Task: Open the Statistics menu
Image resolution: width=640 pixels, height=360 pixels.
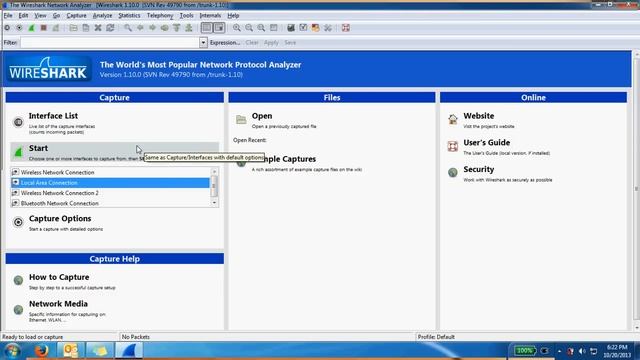Action: pyautogui.click(x=129, y=16)
